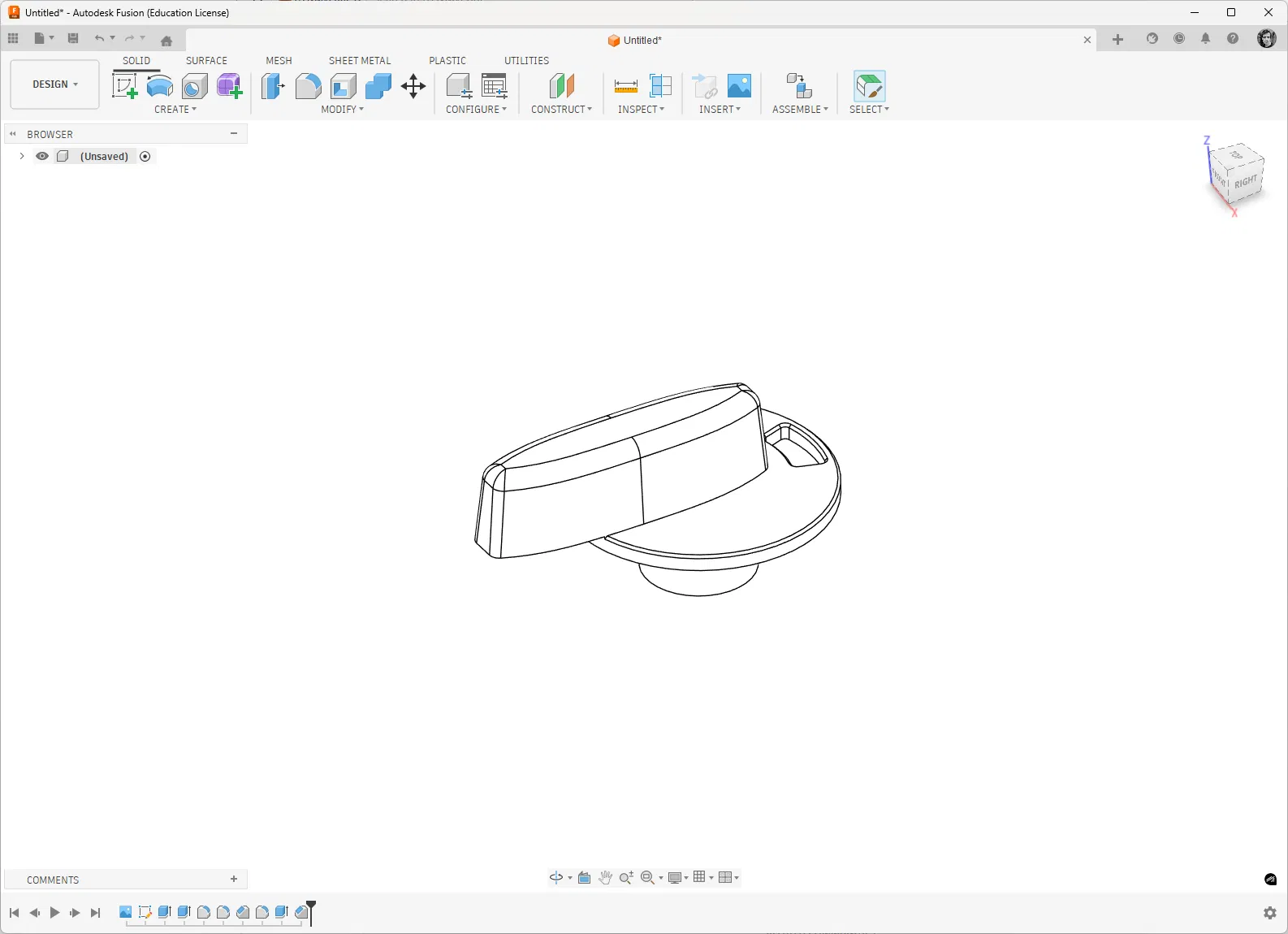This screenshot has width=1288, height=934.
Task: Select the Shell tool icon
Action: [344, 85]
